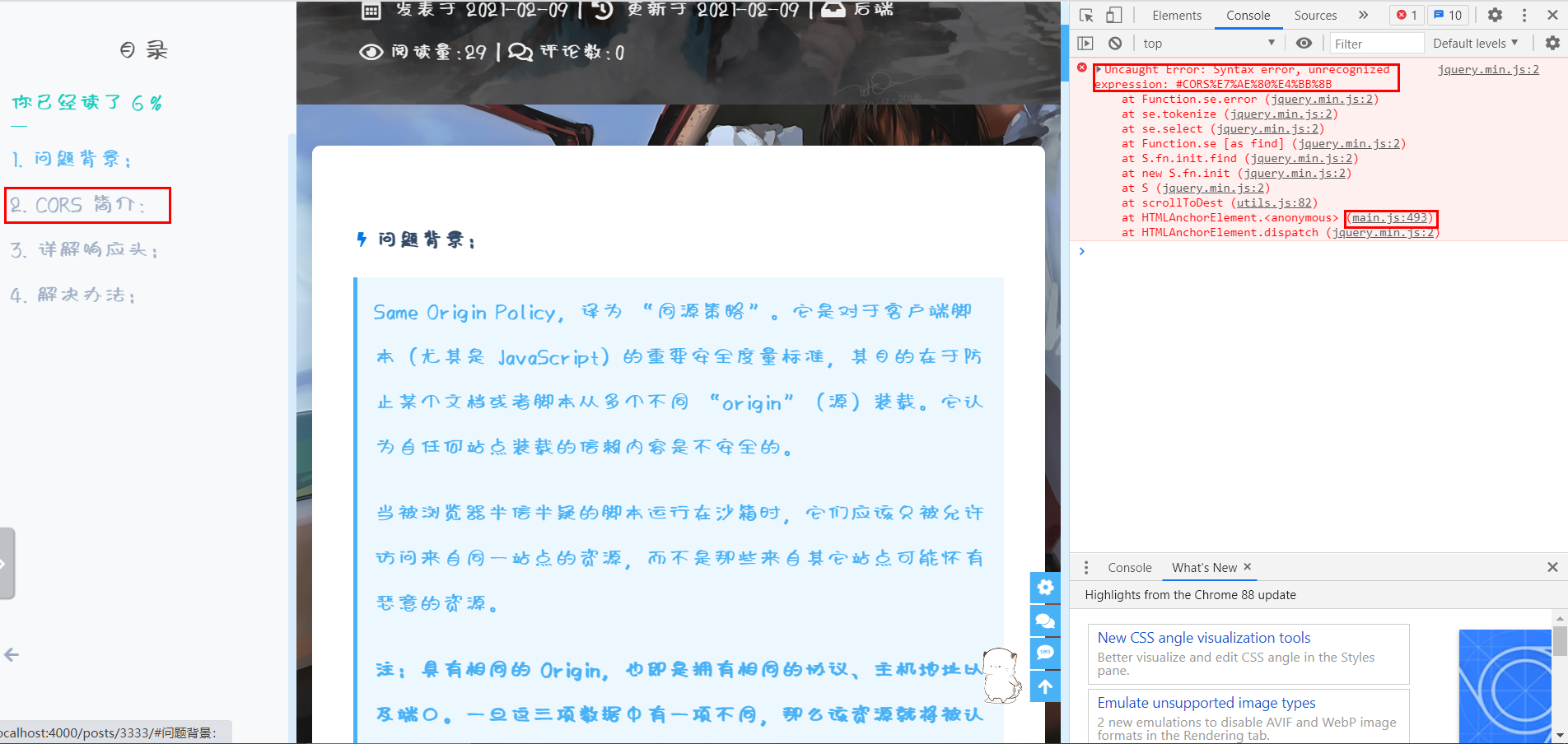The image size is (1568, 744).
Task: Open the blog's floating settings gear
Action: 1044,588
